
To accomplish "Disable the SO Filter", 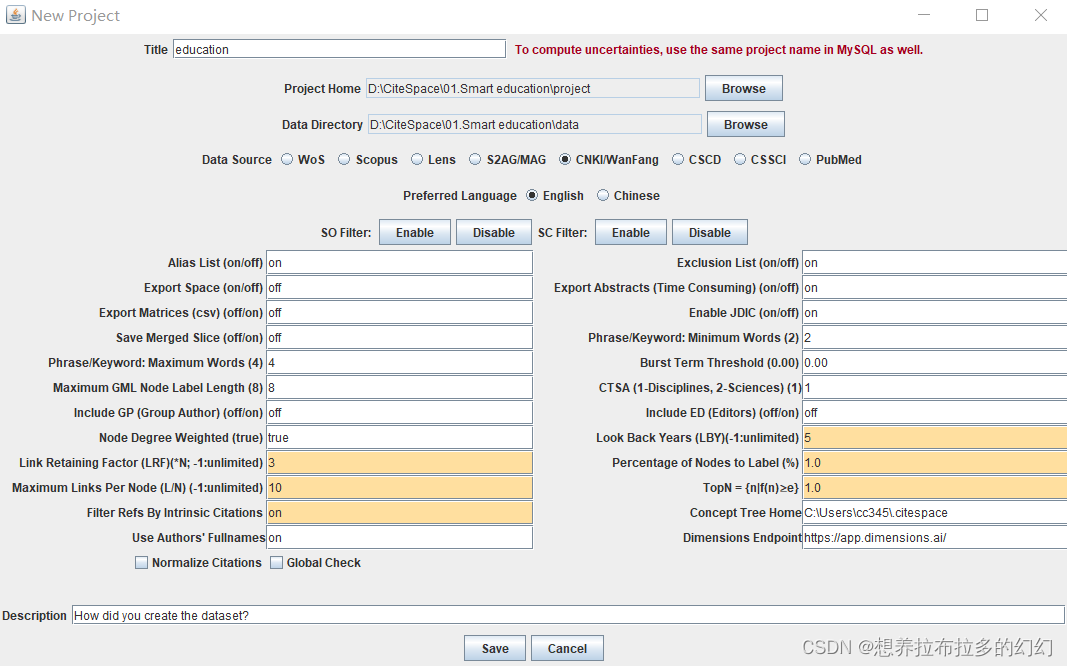I will click(494, 233).
